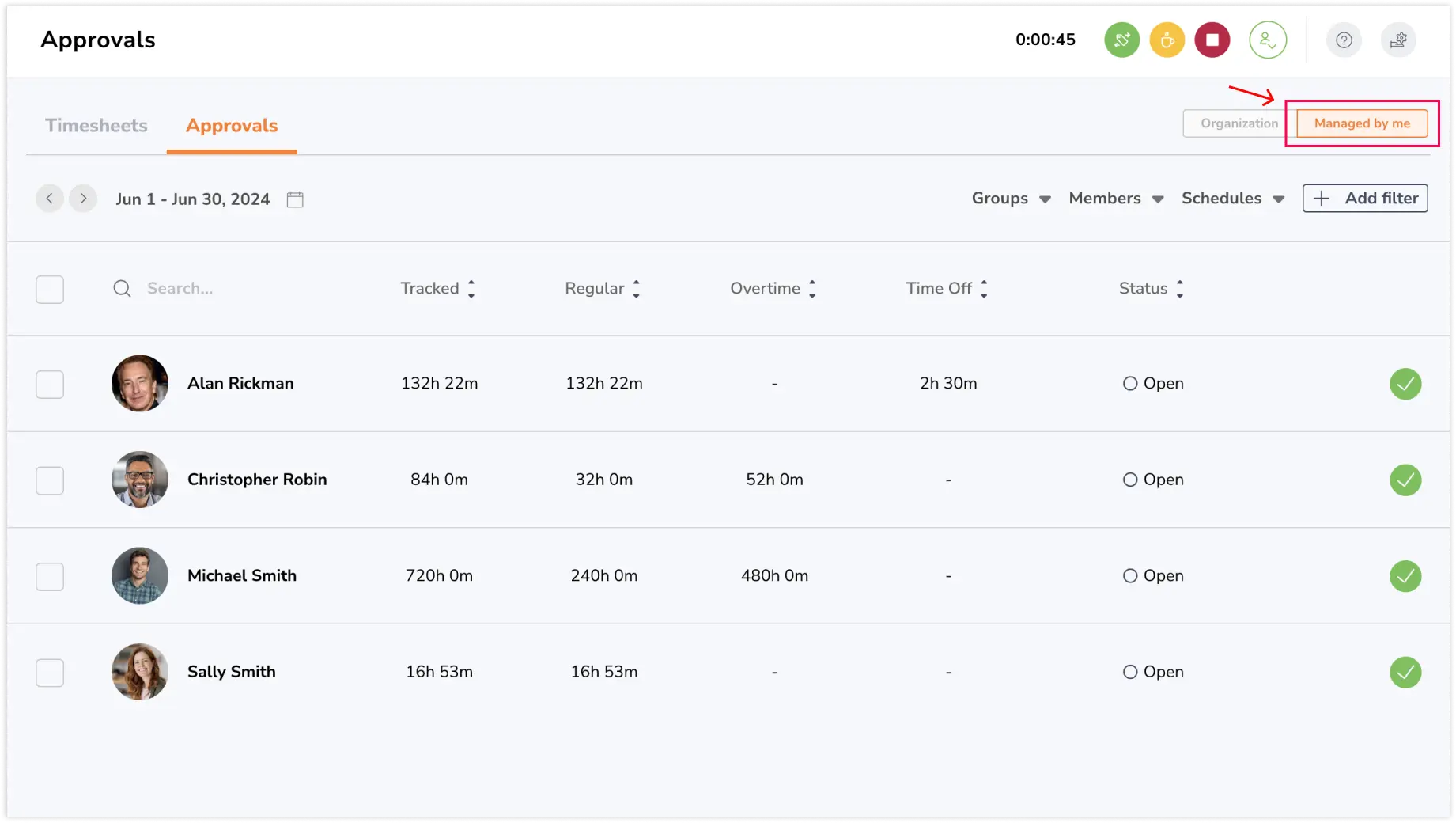
Task: Open Michael Smith's name link
Action: [x=242, y=576]
